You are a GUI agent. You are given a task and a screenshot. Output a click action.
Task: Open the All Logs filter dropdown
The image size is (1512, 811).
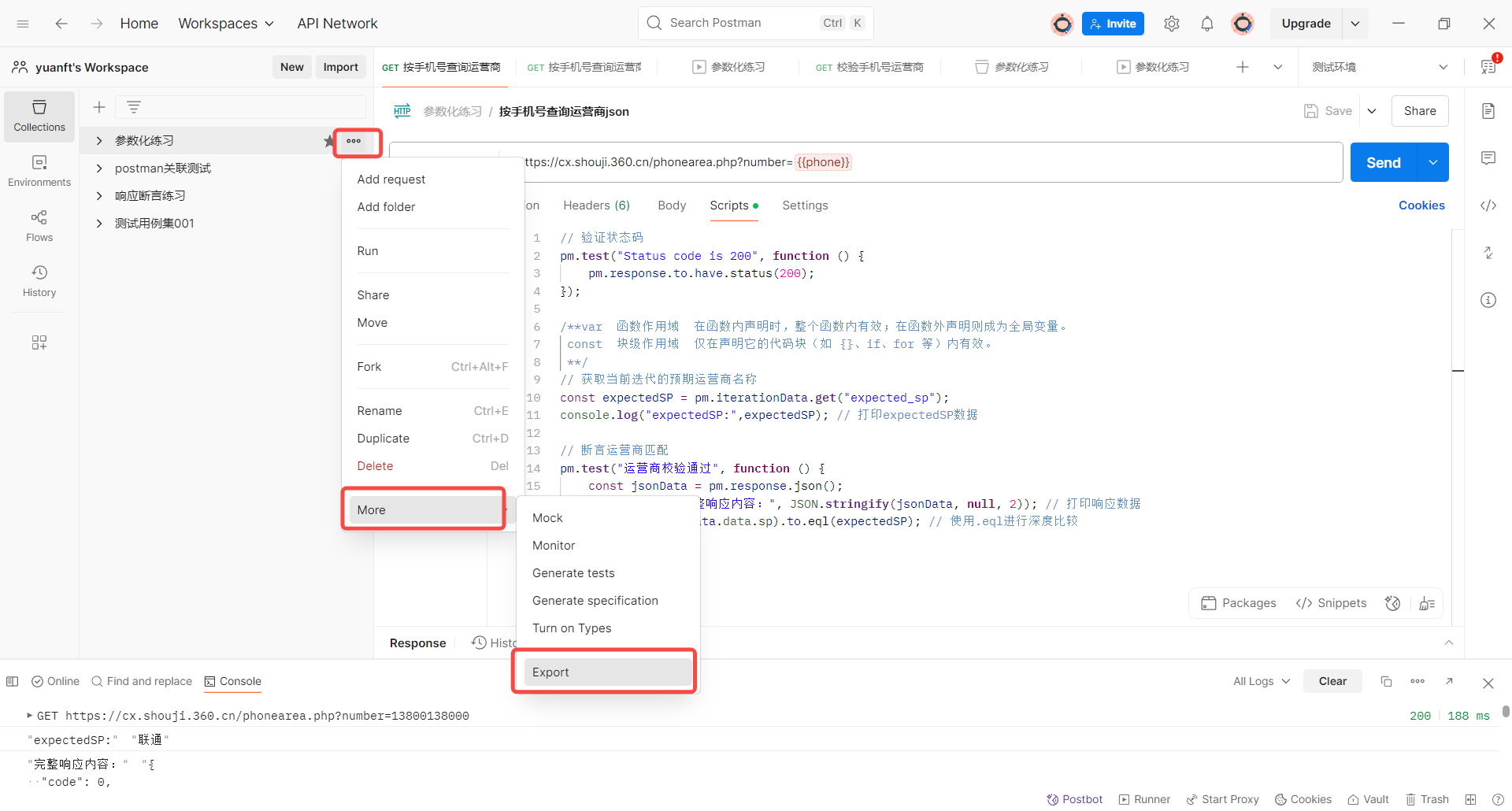1262,681
